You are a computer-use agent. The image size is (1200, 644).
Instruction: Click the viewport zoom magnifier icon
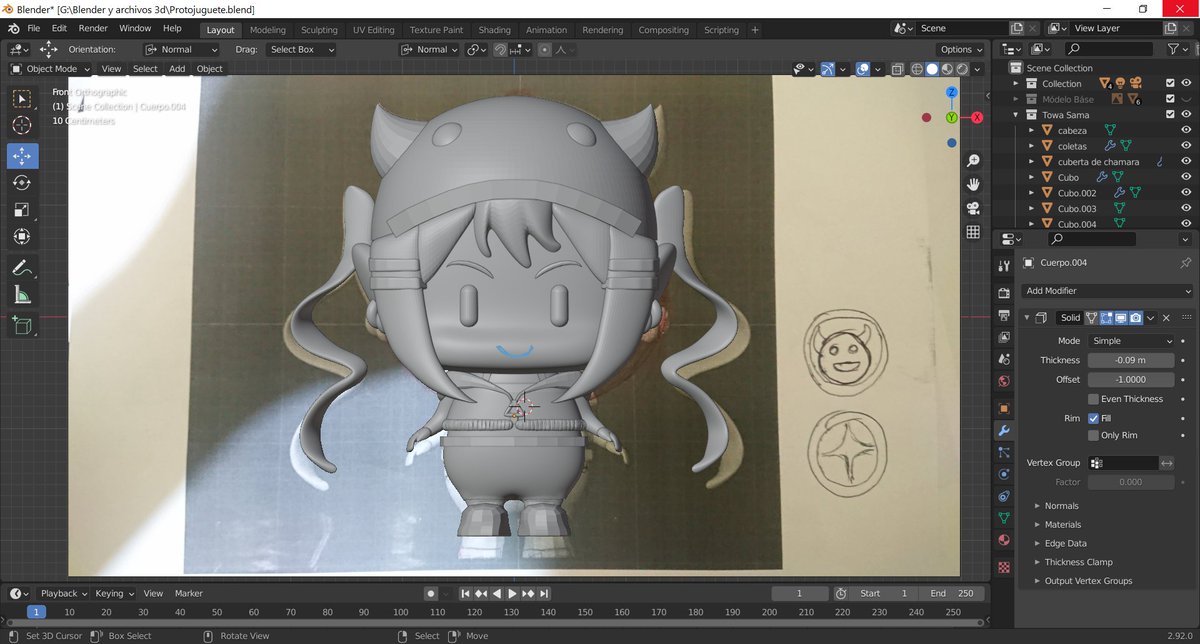[972, 161]
